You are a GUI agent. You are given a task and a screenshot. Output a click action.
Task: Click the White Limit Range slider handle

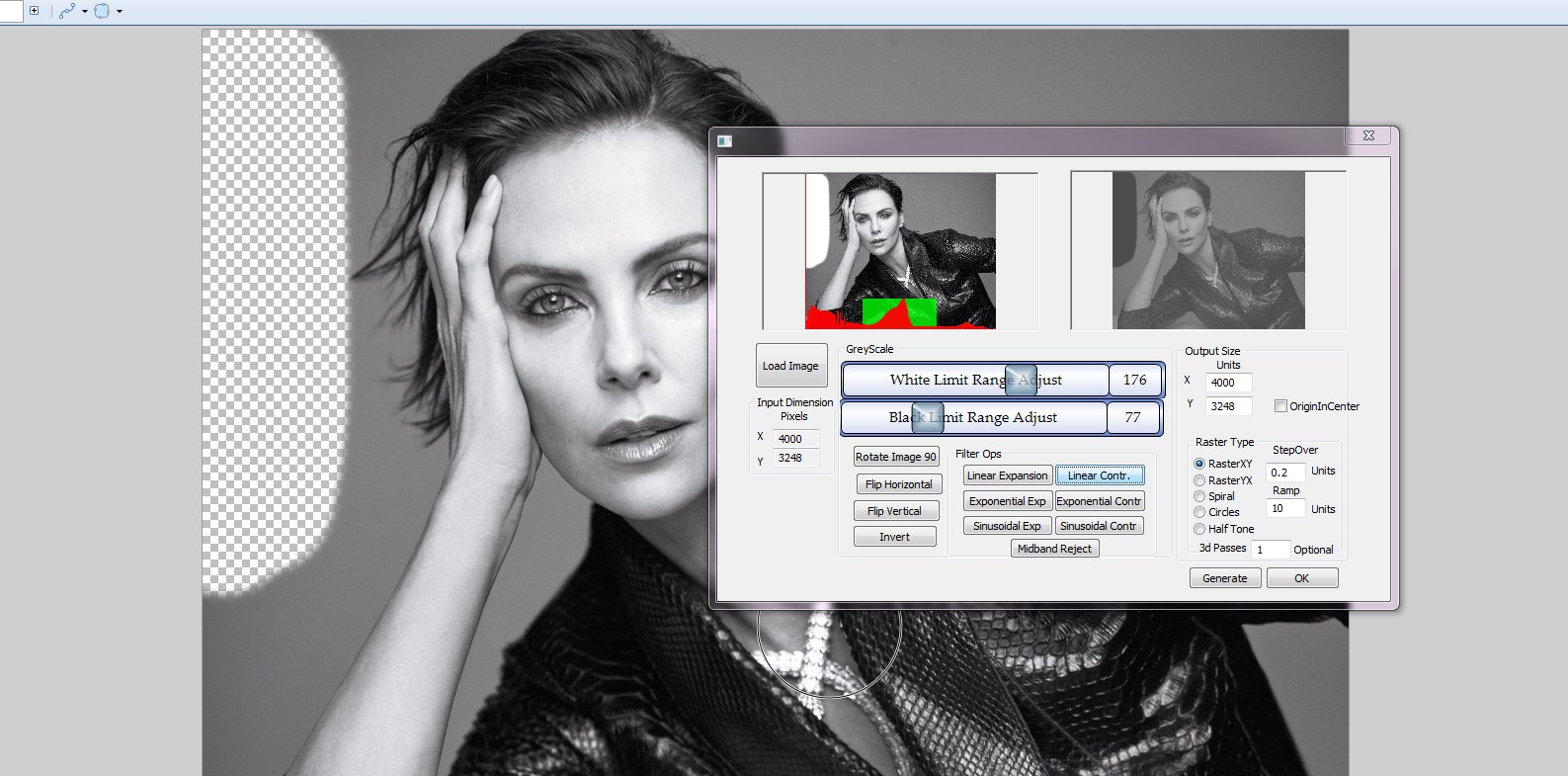pyautogui.click(x=1020, y=380)
